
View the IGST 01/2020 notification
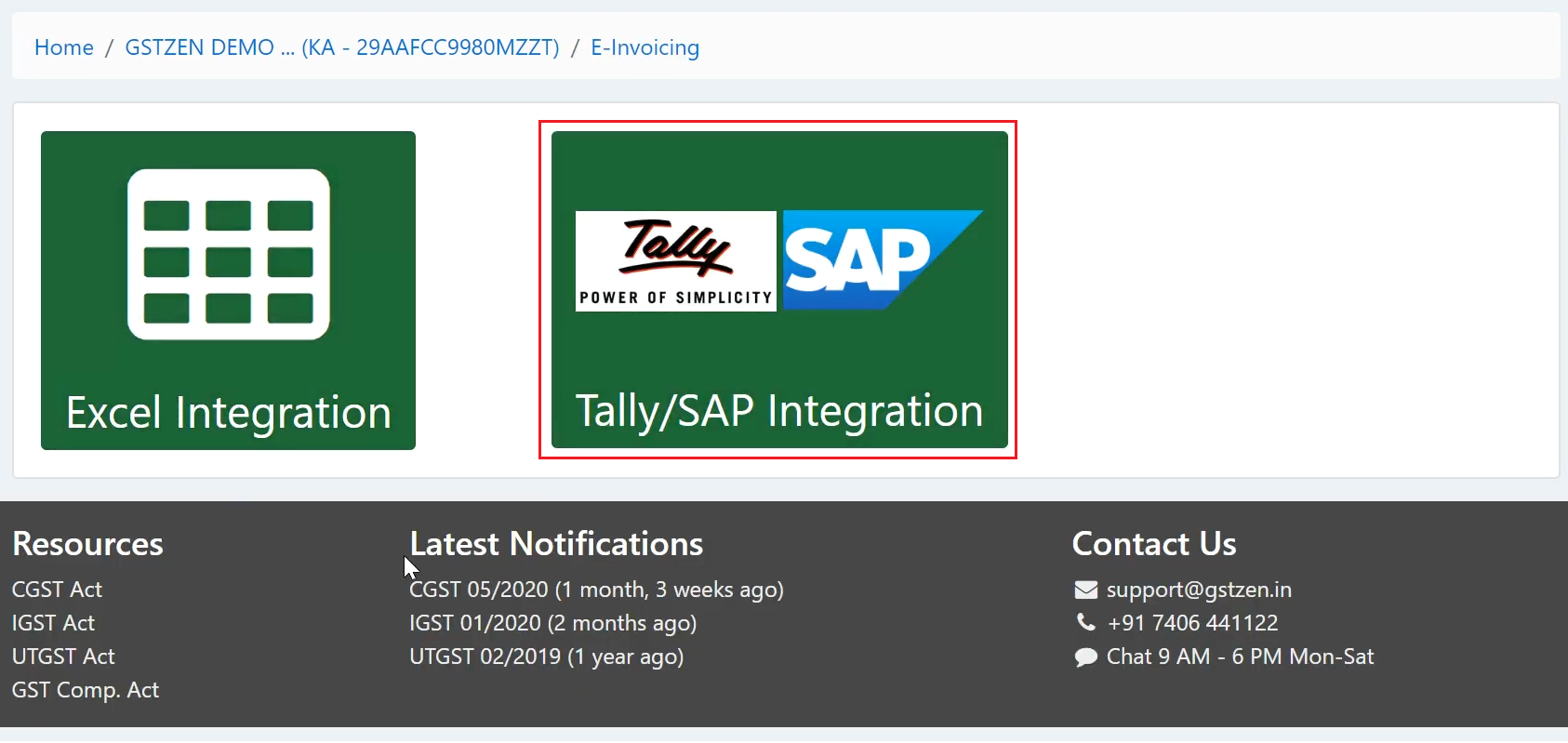(x=553, y=623)
